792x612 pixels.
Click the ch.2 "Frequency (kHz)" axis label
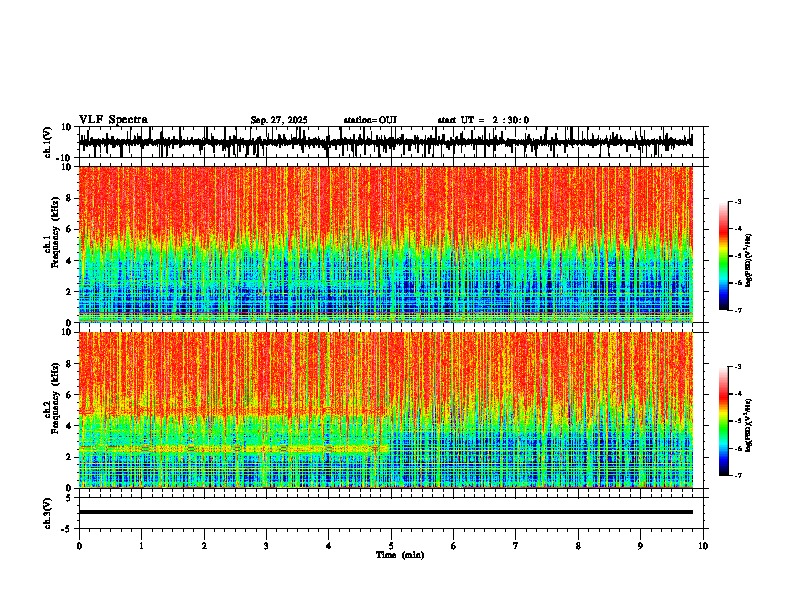tap(57, 398)
